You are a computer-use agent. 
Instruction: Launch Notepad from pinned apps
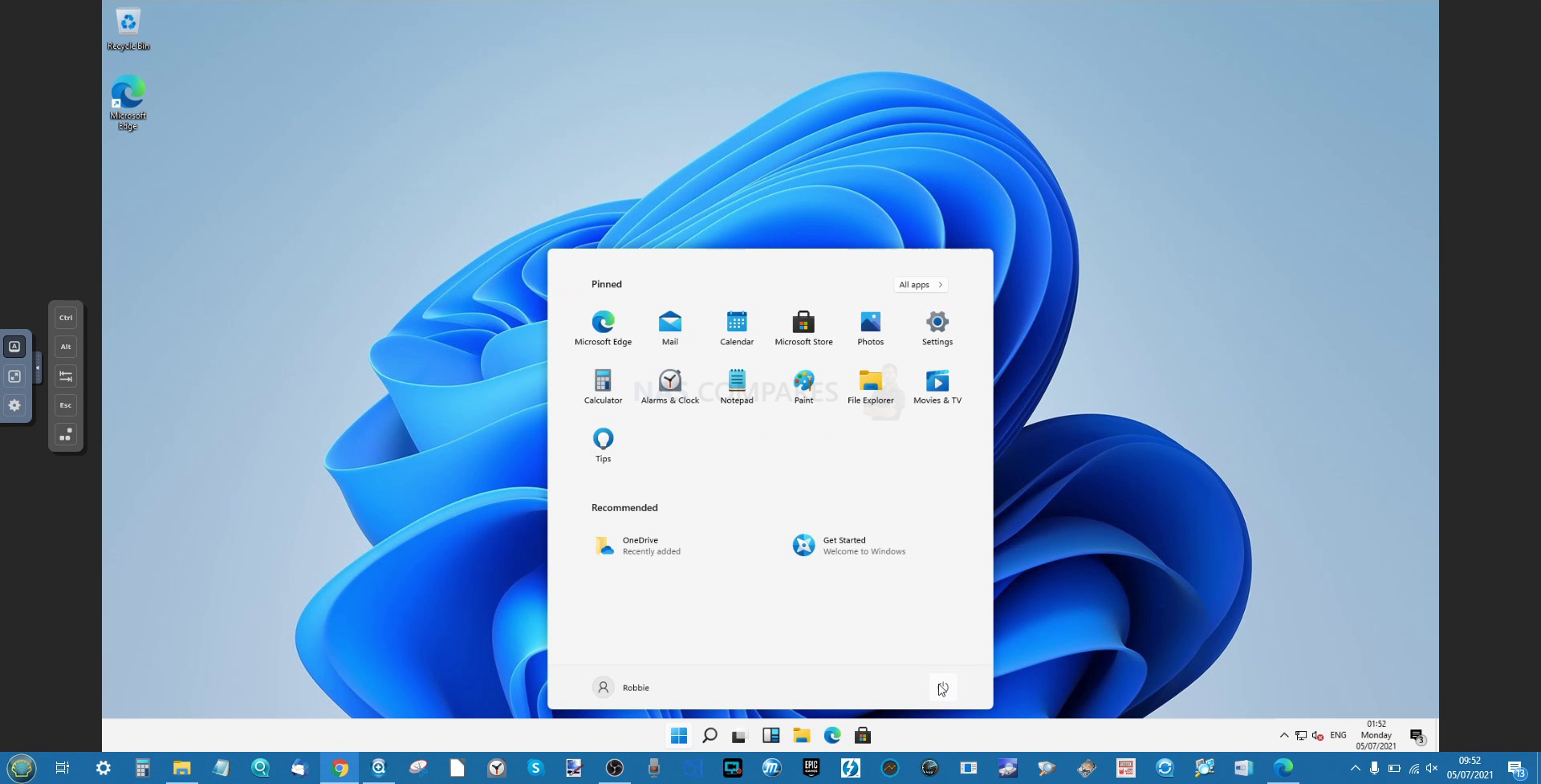point(736,386)
